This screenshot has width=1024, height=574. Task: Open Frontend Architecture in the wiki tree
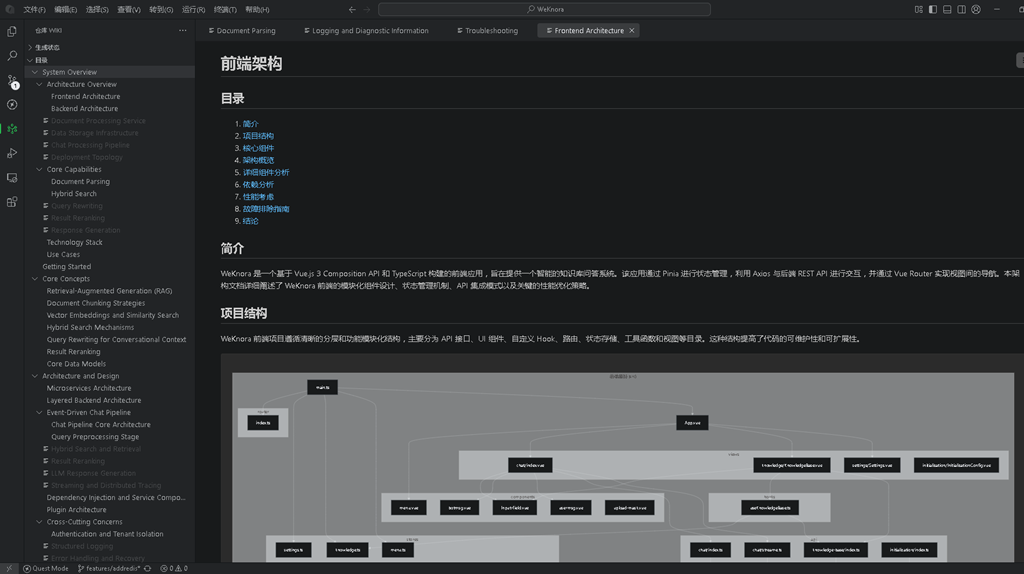pos(86,97)
